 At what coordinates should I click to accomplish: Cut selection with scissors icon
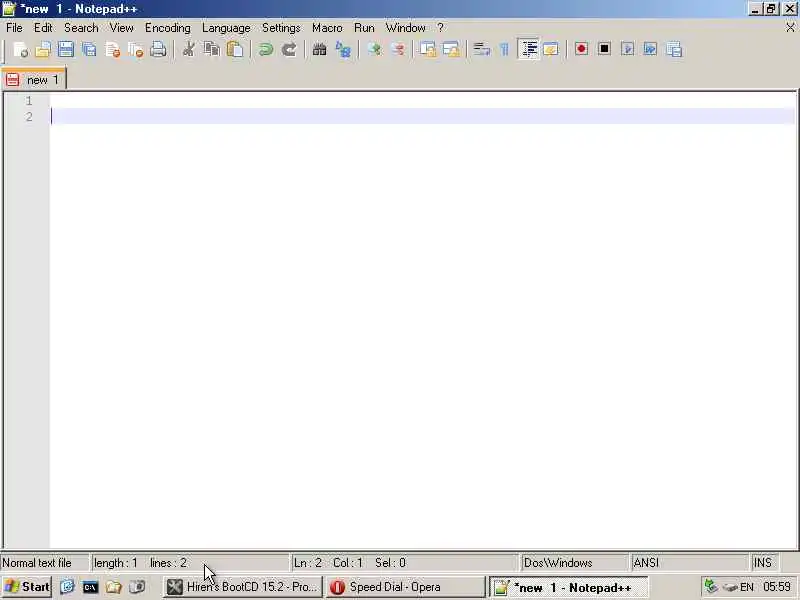(188, 49)
